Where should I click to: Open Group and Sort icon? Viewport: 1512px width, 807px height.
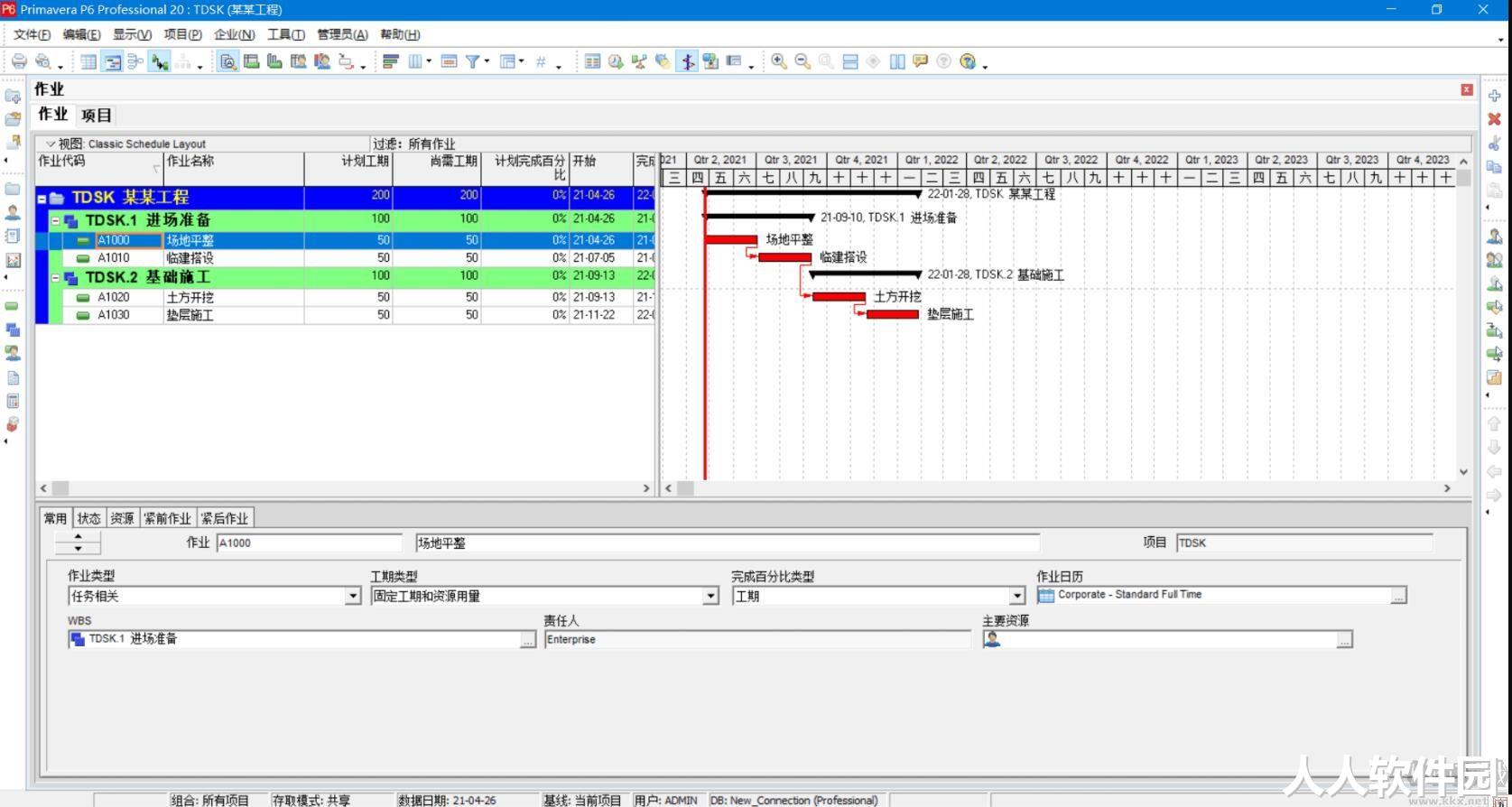[x=507, y=61]
